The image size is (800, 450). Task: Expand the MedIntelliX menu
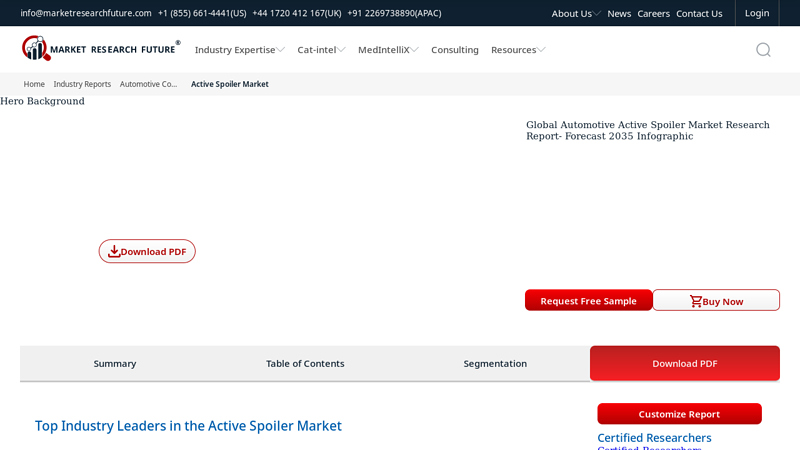pos(388,50)
